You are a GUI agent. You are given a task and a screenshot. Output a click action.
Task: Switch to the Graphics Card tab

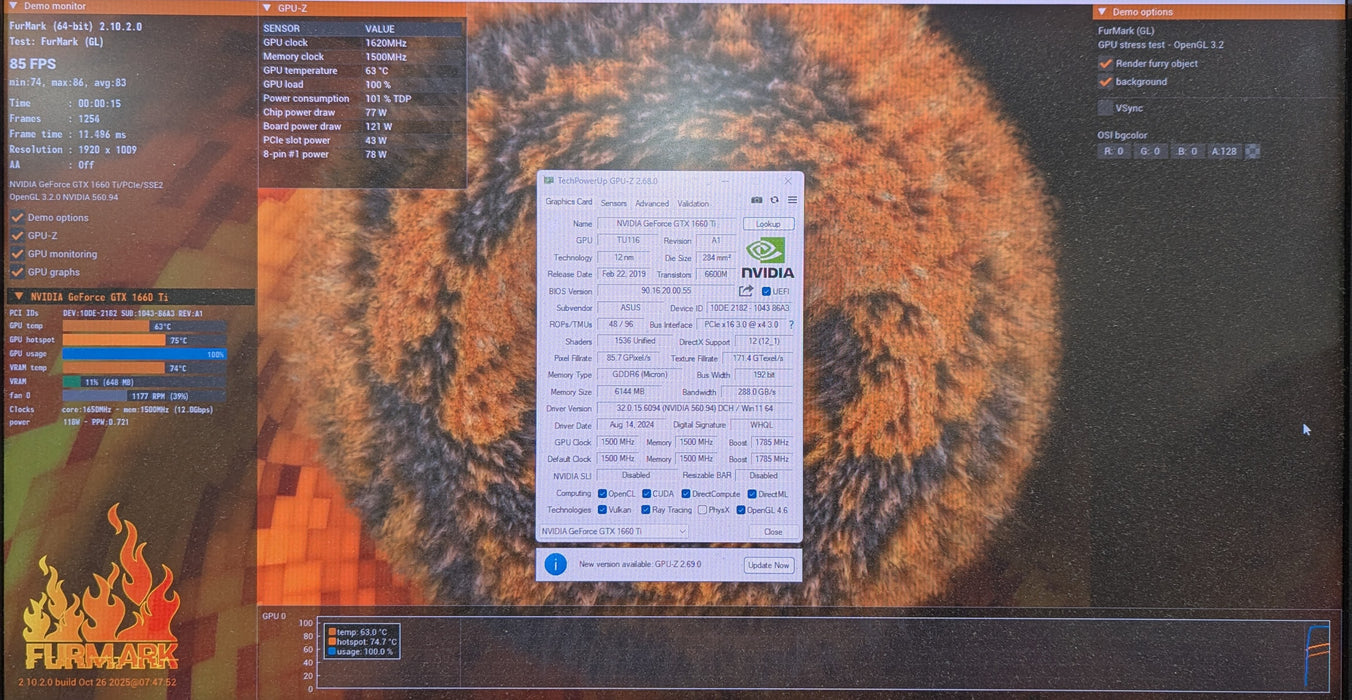(568, 202)
